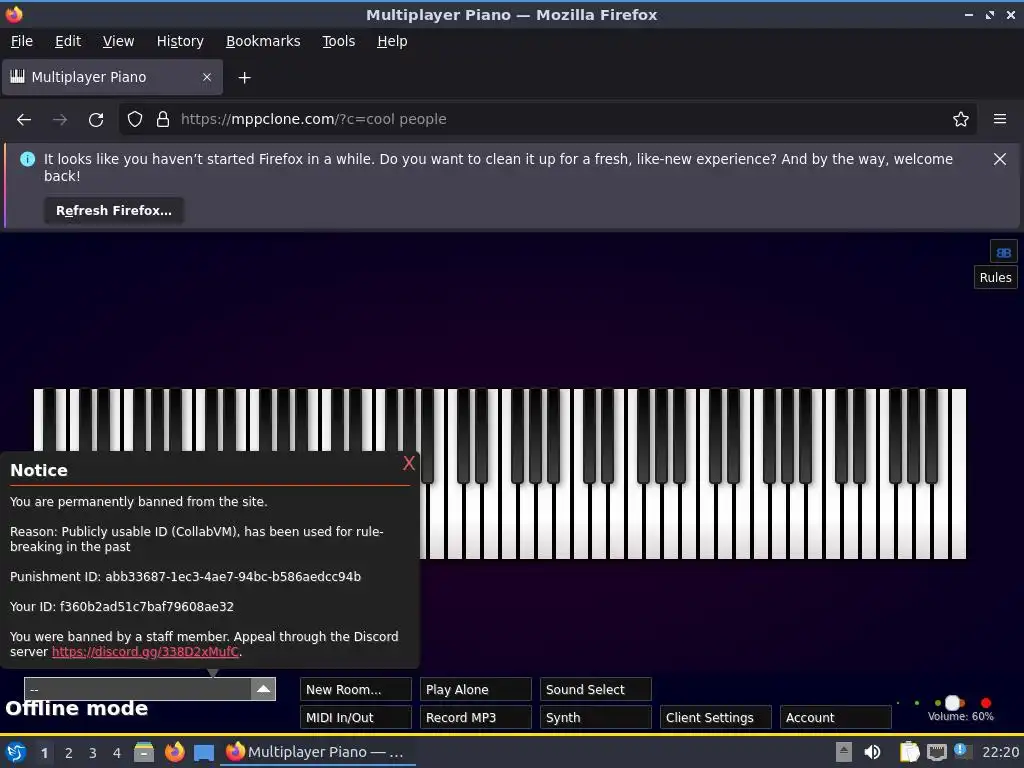Click the forward navigation arrow
Screen dimensions: 1024x768
click(x=60, y=120)
